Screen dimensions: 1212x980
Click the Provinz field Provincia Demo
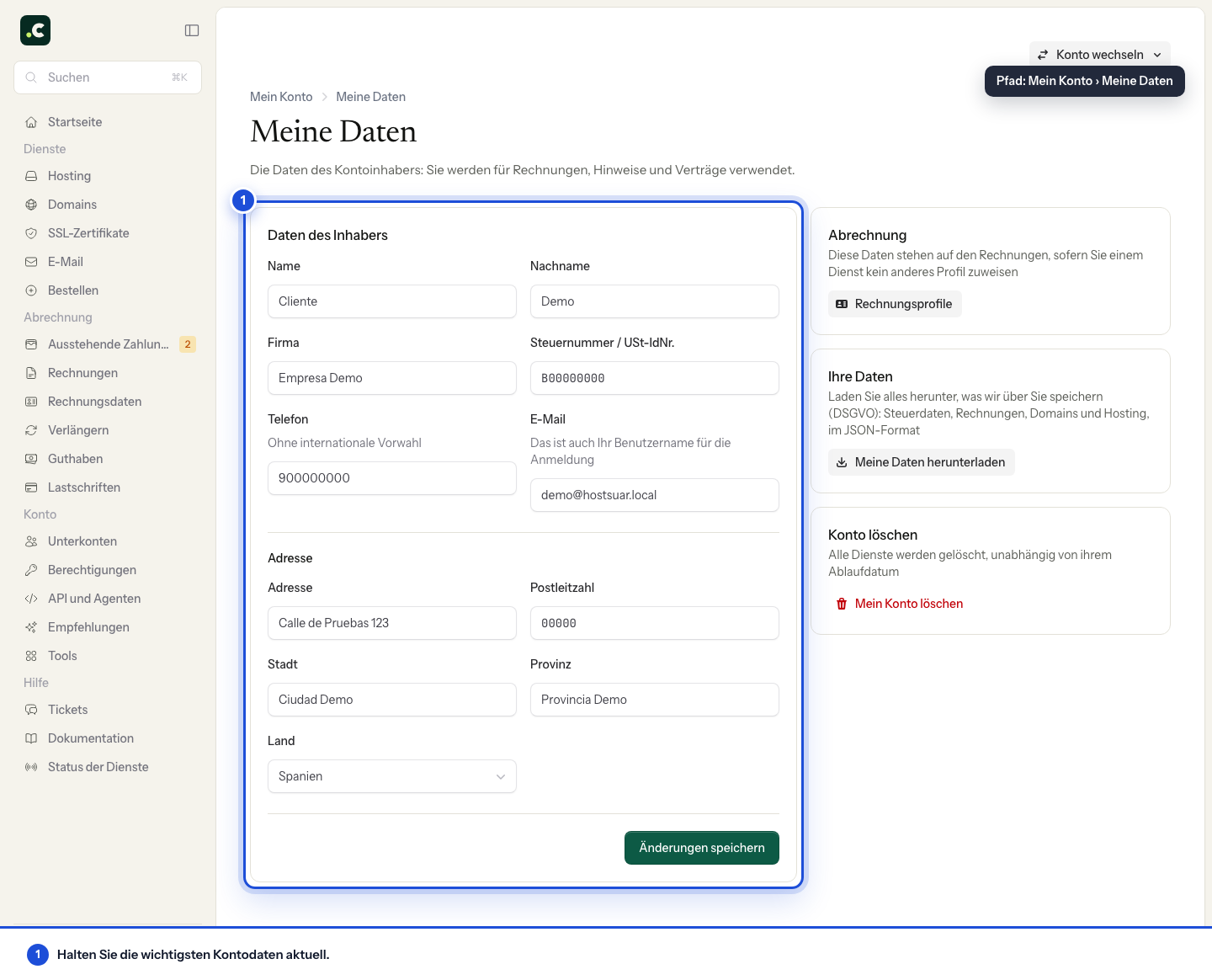655,700
